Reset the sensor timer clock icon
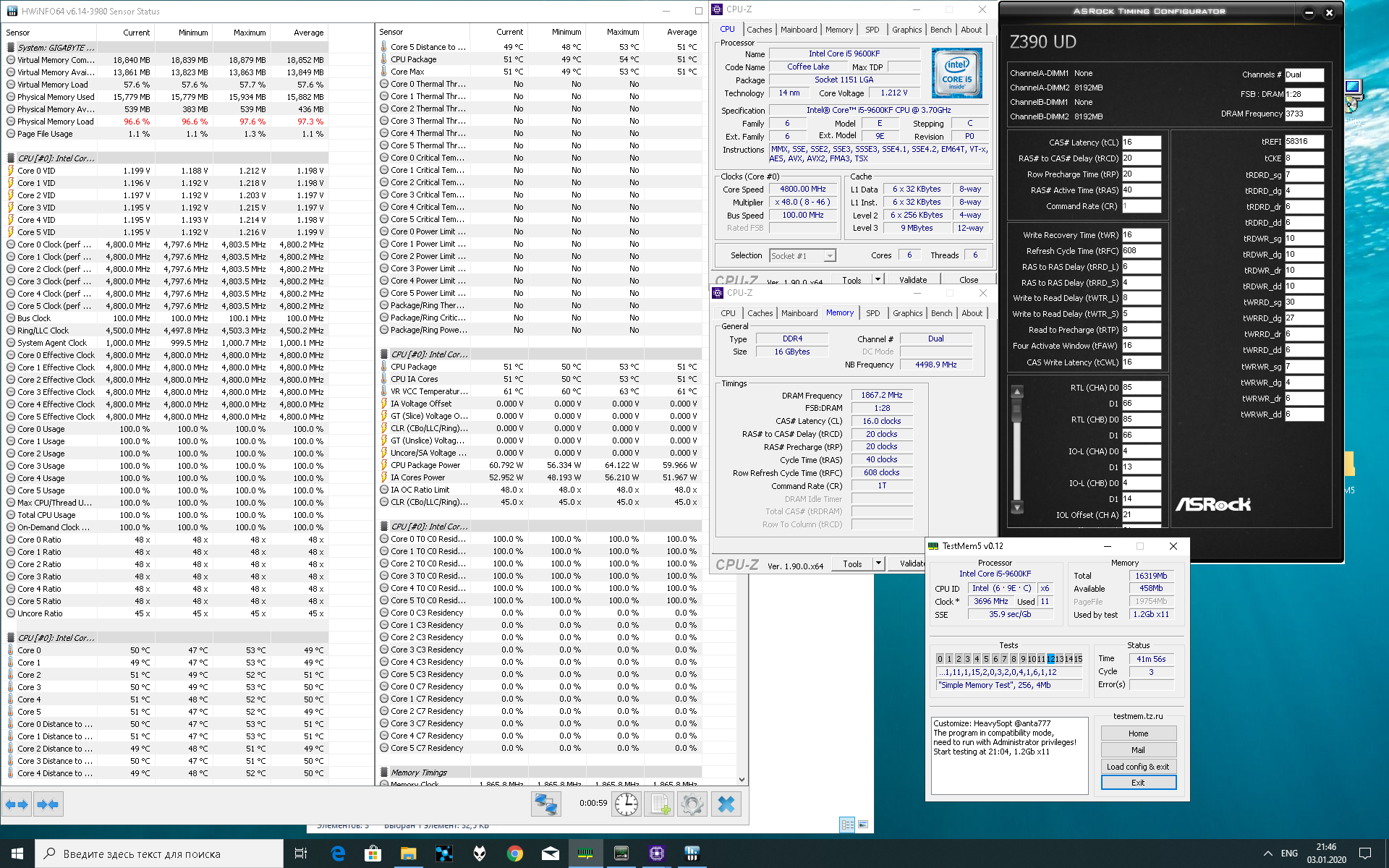 pos(626,804)
